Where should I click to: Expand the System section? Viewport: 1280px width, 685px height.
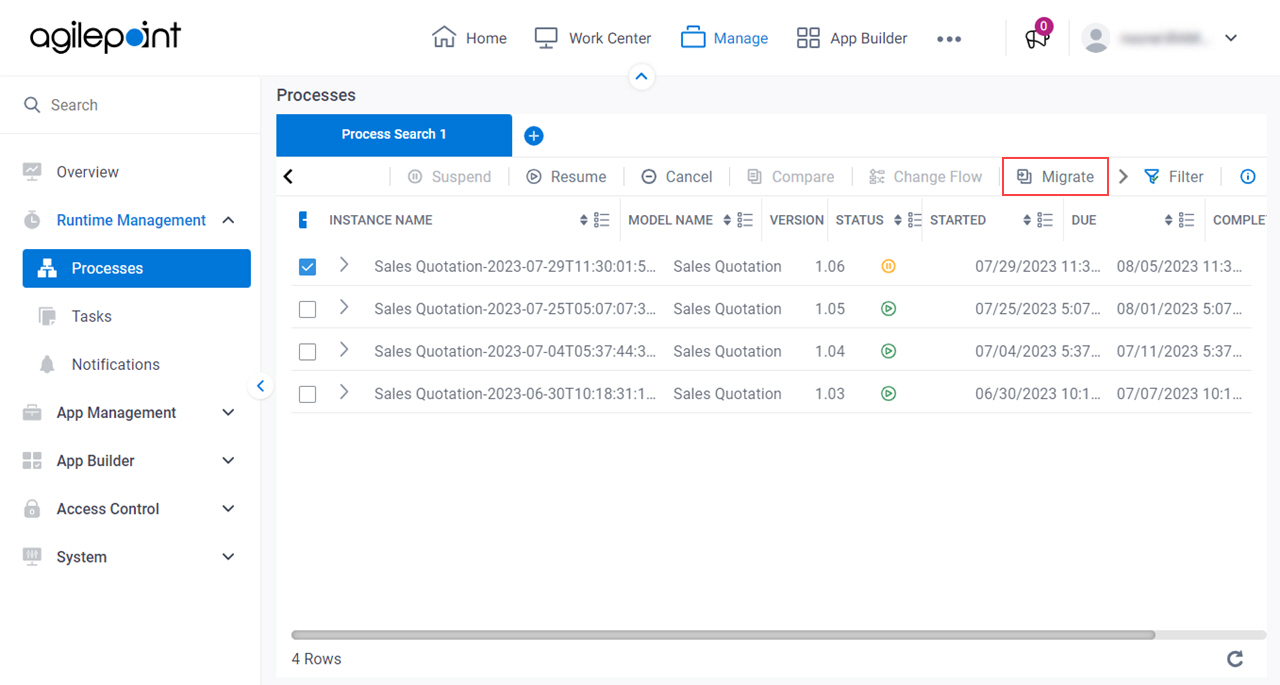pyautogui.click(x=228, y=557)
